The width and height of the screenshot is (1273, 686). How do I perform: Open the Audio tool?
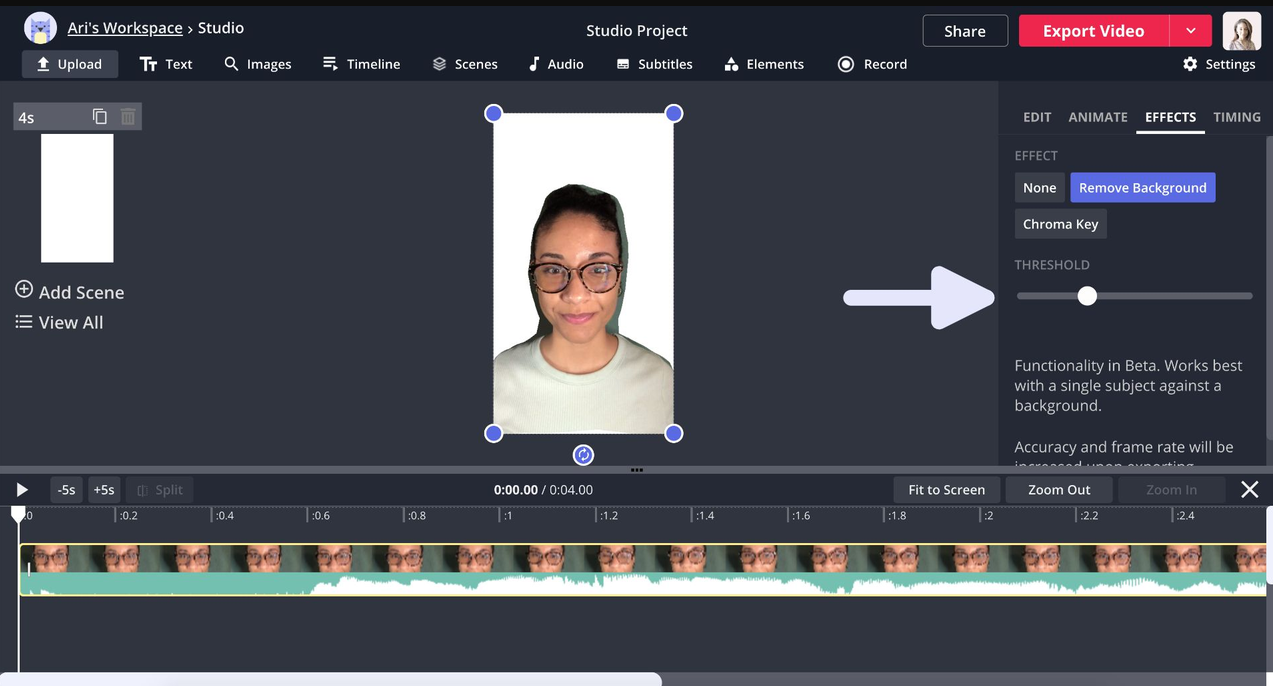pos(556,64)
